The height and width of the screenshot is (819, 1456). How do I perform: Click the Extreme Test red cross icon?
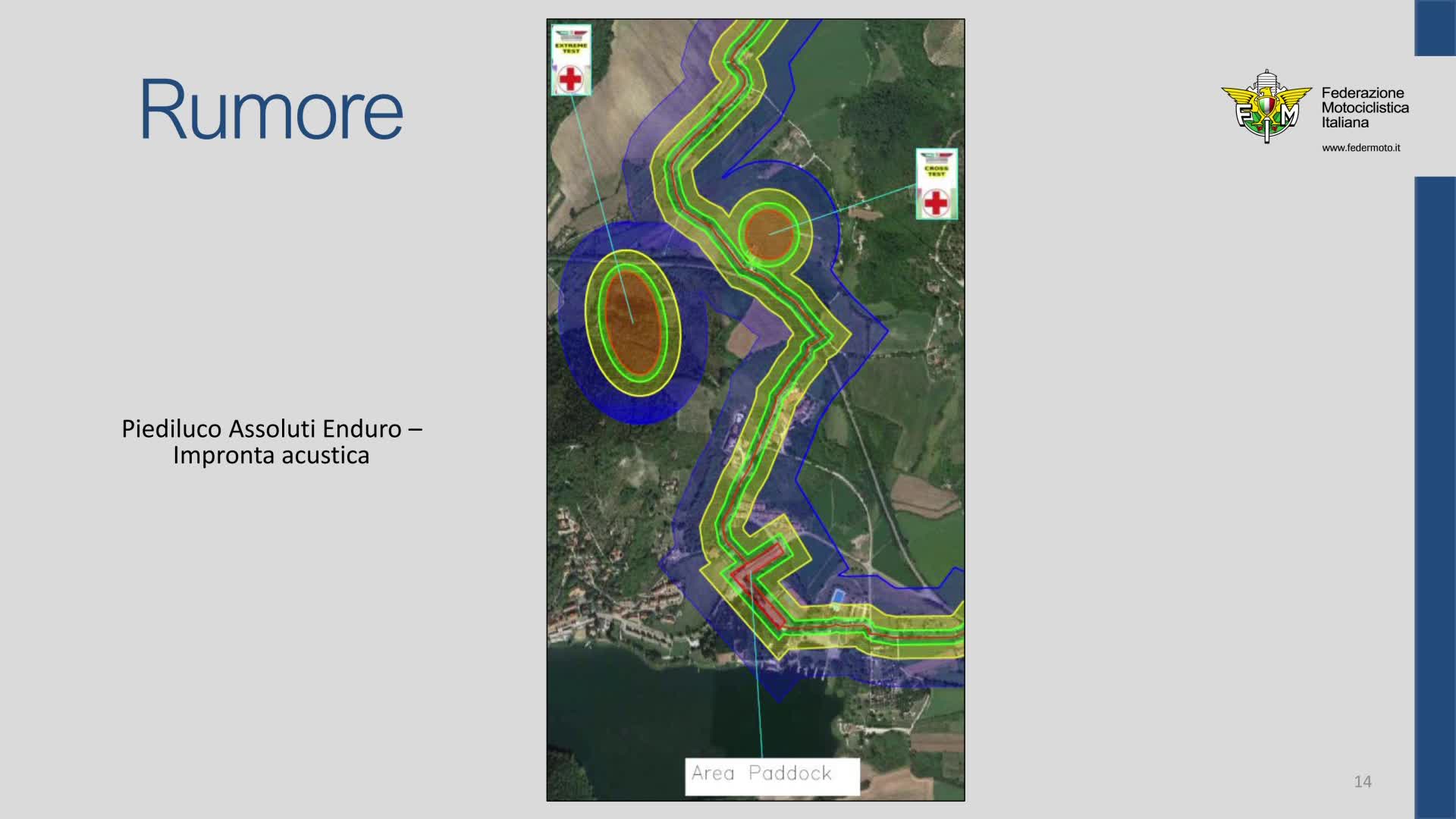point(570,78)
